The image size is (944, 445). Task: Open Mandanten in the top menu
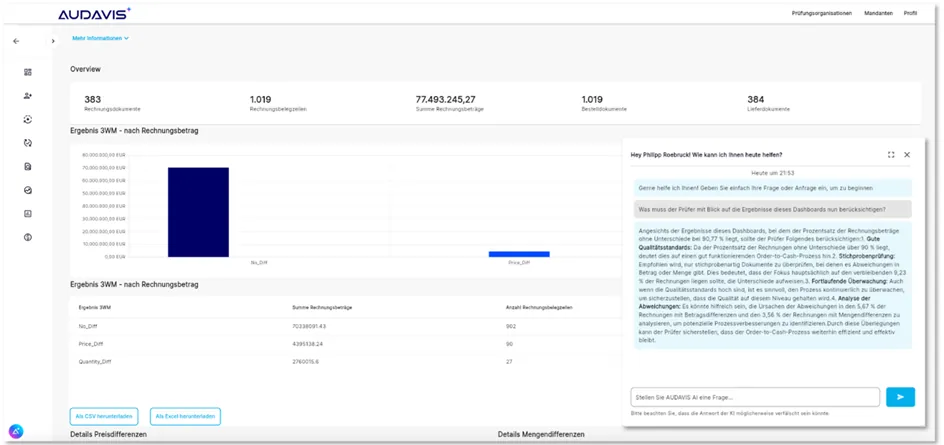878,13
